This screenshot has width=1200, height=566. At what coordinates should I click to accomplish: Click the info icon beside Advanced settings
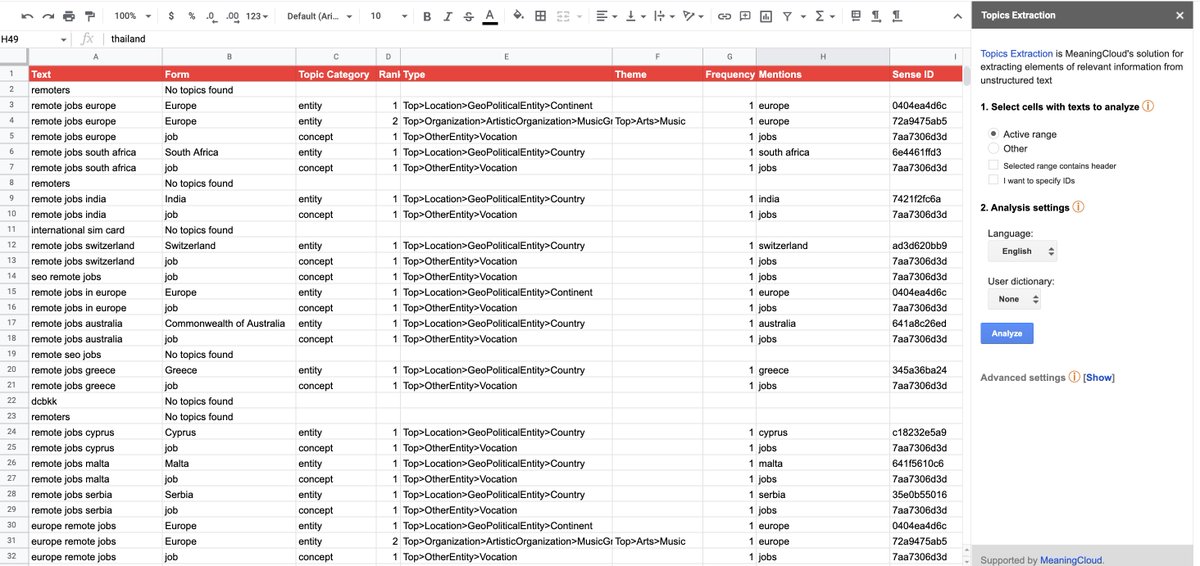click(x=1074, y=377)
